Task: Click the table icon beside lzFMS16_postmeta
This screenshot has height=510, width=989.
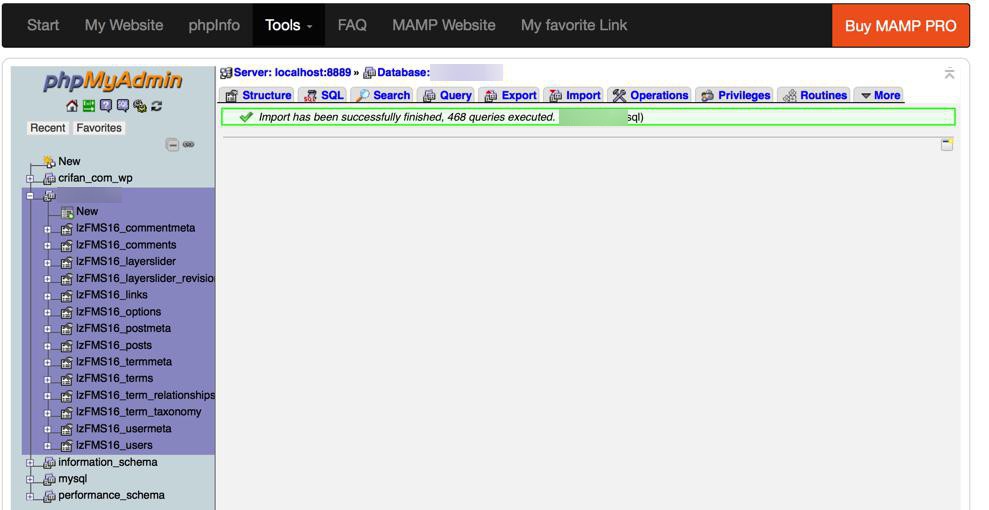Action: (x=66, y=329)
